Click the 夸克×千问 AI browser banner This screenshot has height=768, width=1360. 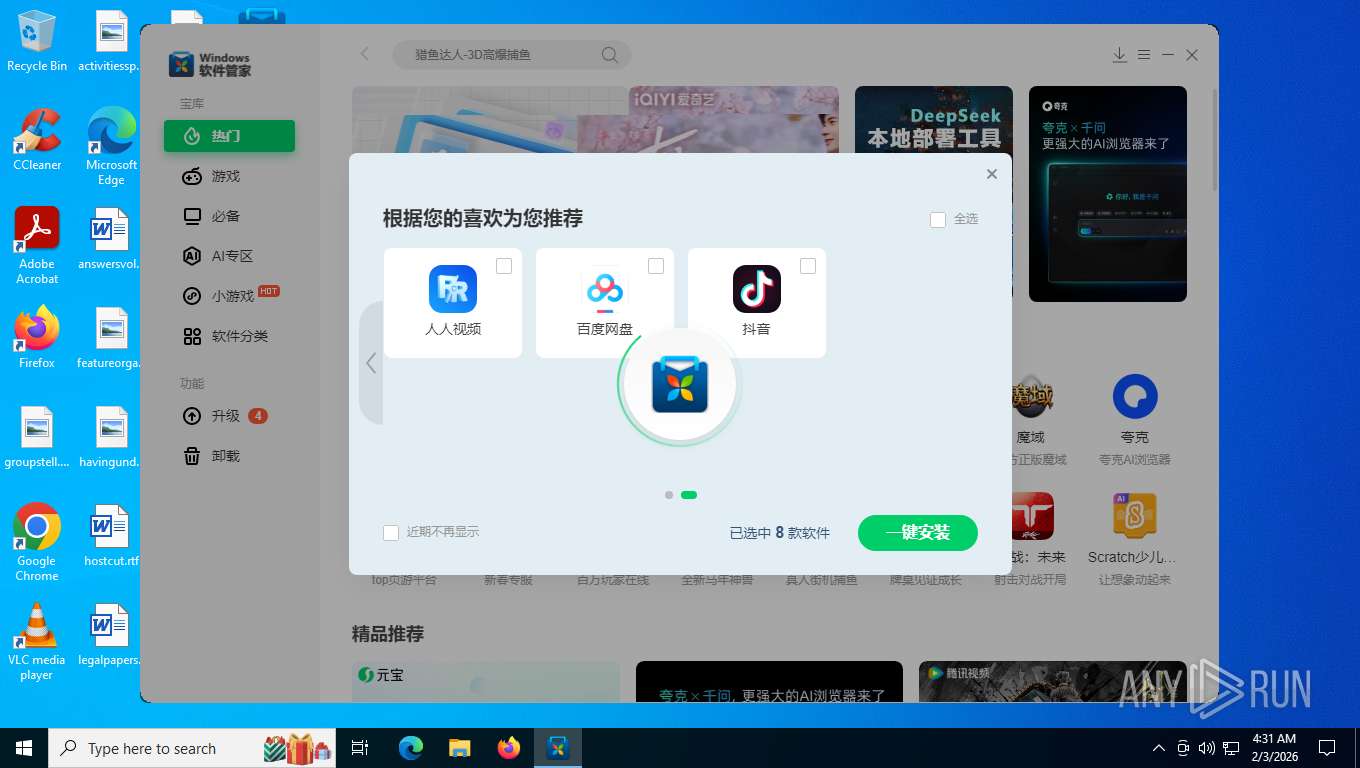(1108, 194)
